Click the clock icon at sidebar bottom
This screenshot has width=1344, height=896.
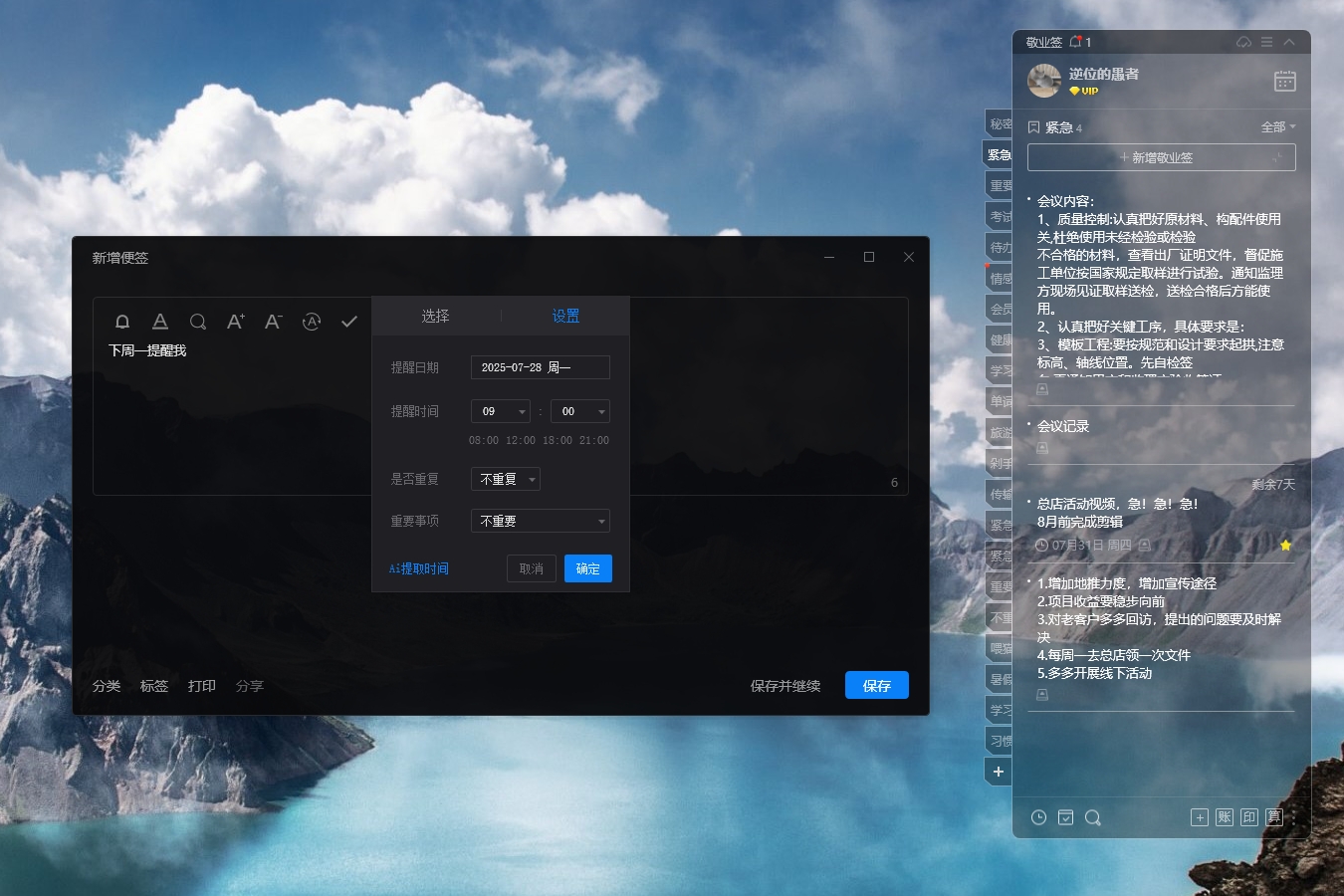coord(1038,817)
